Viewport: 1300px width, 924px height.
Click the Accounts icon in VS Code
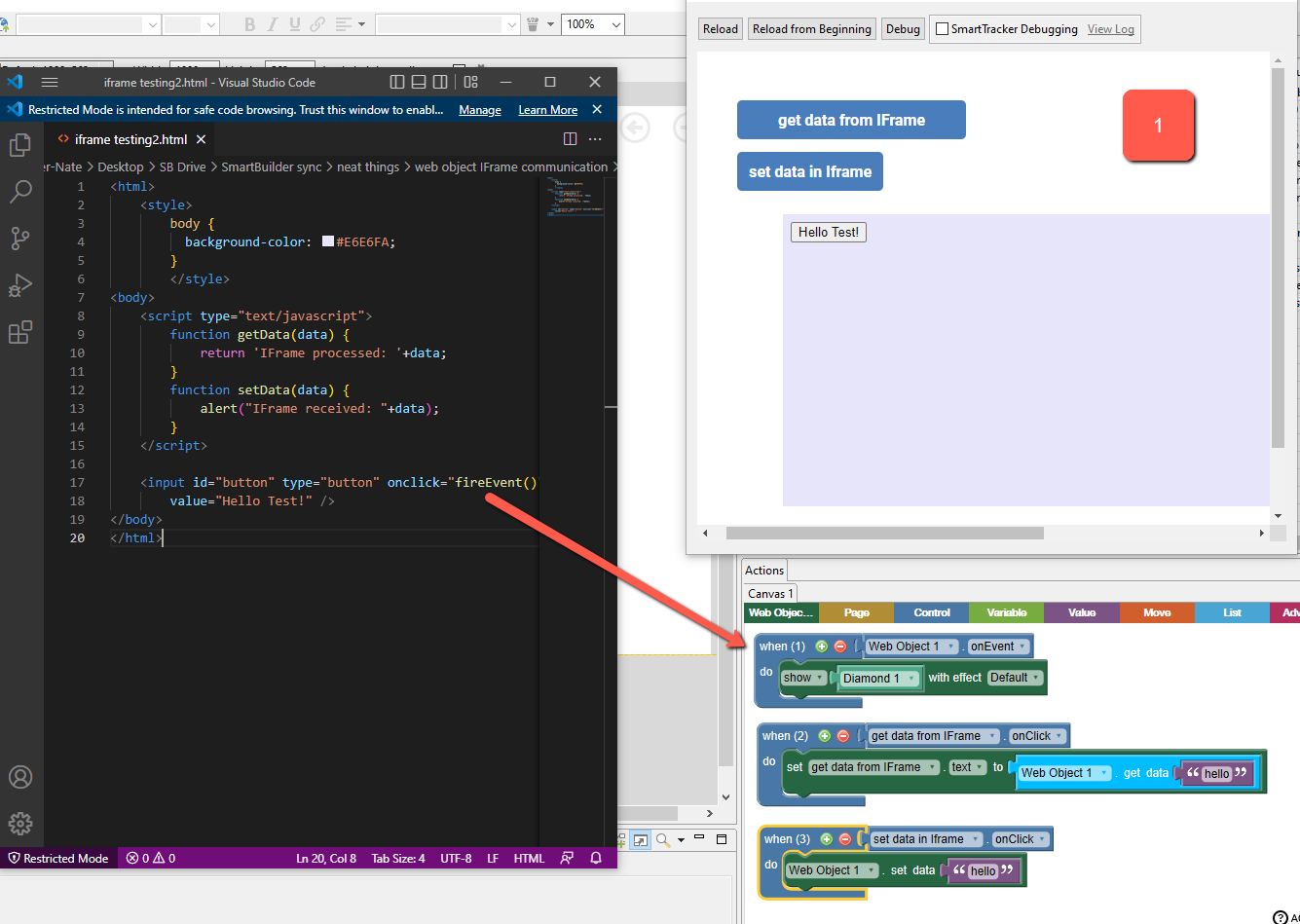(19, 777)
